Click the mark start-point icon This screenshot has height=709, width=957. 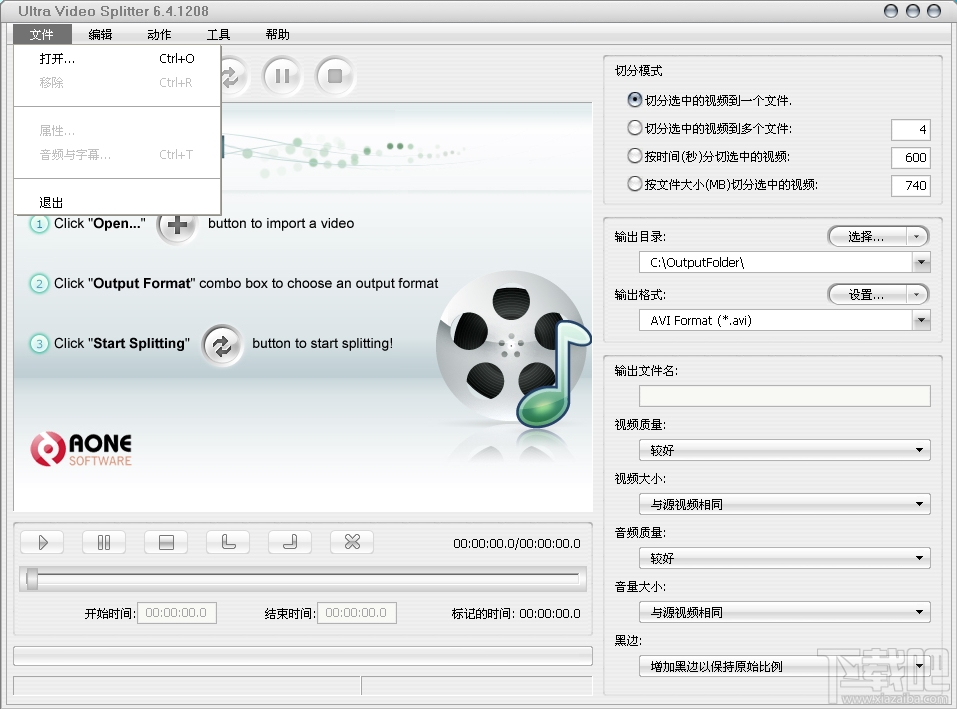coord(228,542)
